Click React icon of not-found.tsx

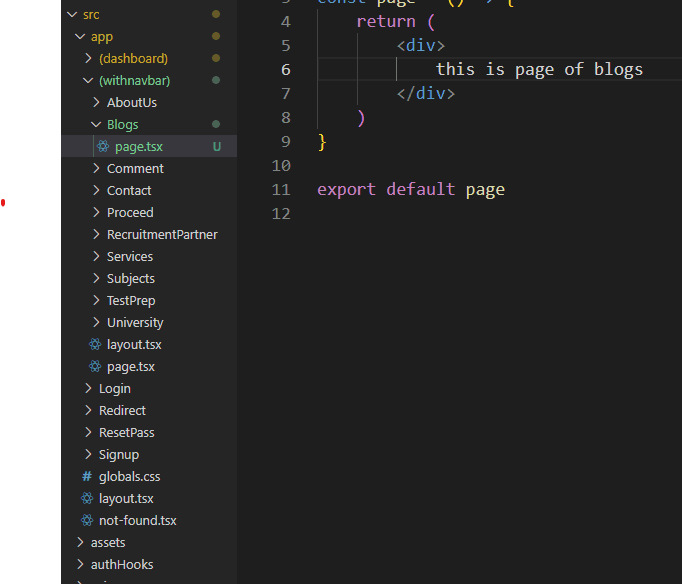click(x=87, y=520)
